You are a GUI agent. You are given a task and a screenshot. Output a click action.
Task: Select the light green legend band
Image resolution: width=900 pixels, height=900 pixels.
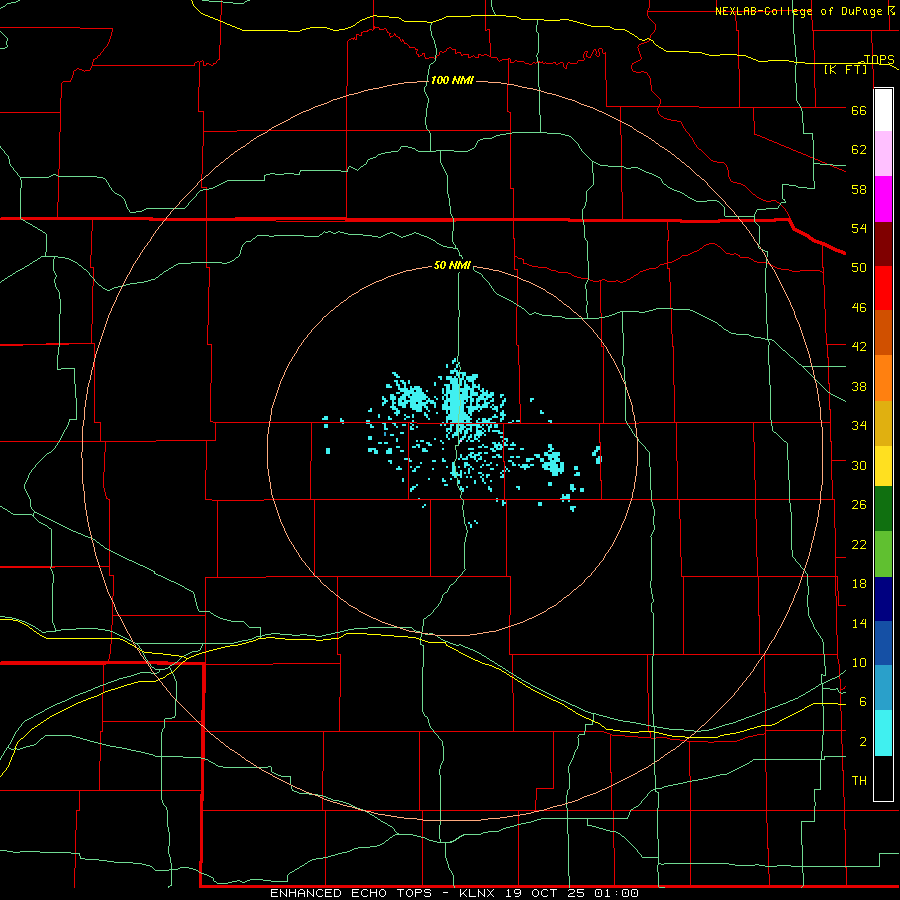[883, 554]
